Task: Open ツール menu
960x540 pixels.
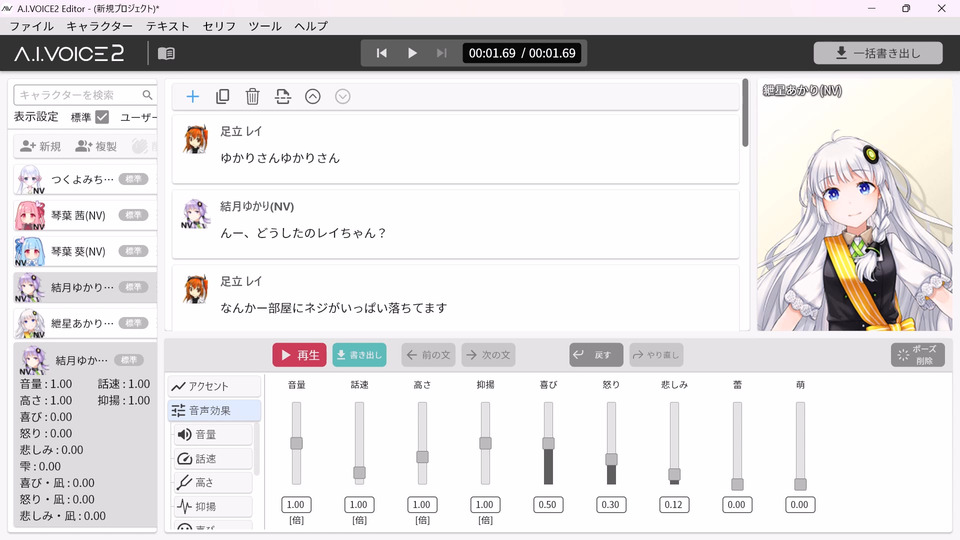Action: point(265,26)
